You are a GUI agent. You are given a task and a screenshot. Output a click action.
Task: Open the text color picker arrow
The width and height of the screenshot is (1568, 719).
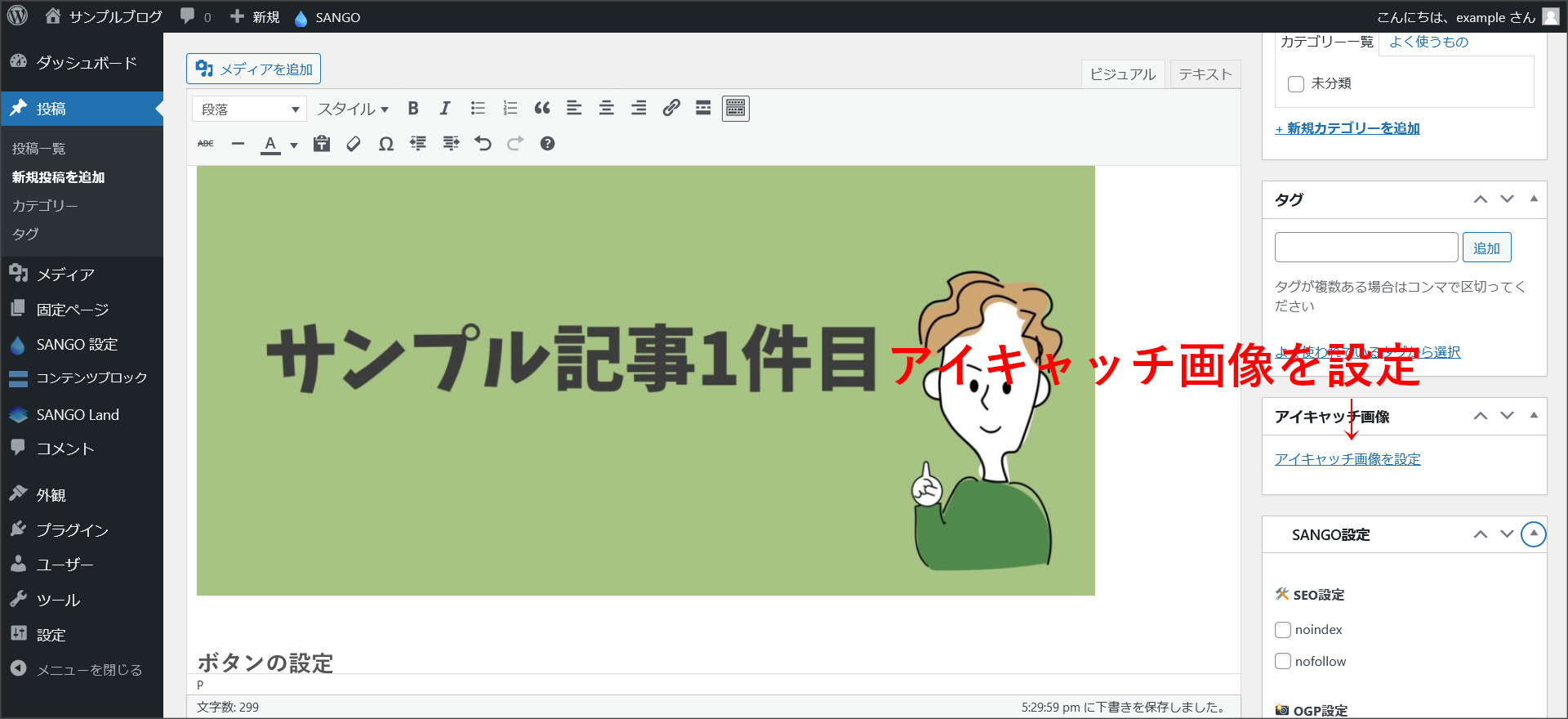click(x=294, y=145)
